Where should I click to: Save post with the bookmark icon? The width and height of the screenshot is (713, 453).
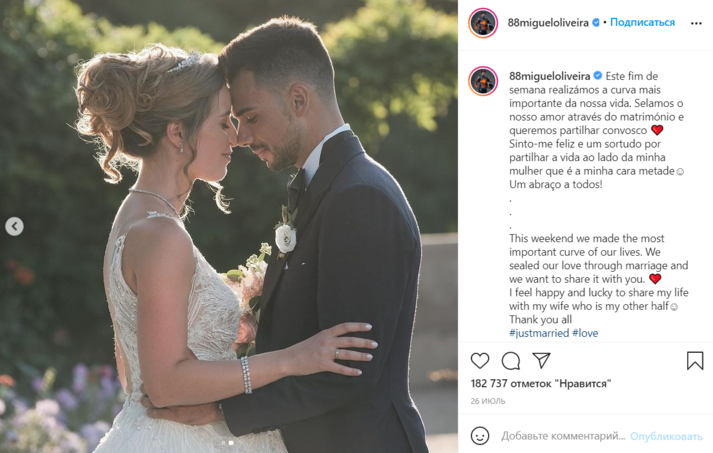pos(695,360)
